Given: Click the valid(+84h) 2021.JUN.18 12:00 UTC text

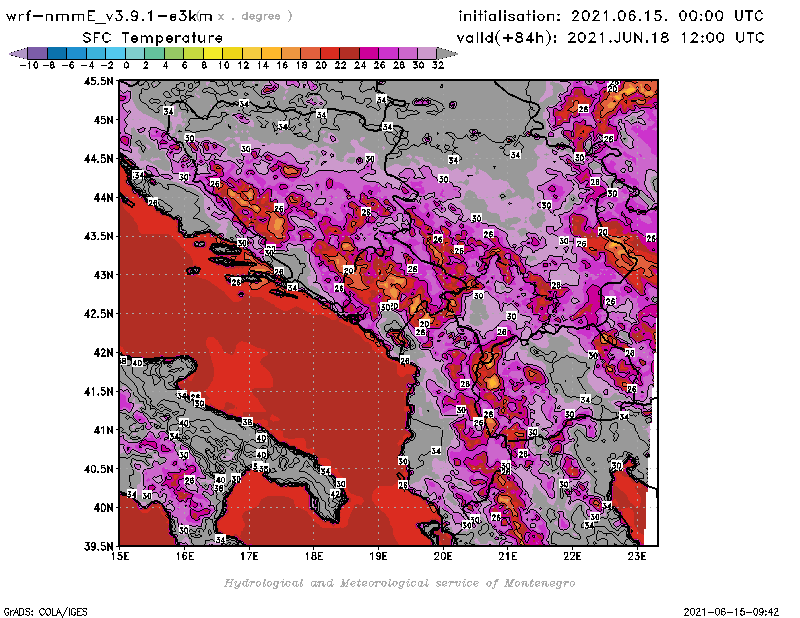Looking at the screenshot, I should click(x=610, y=37).
